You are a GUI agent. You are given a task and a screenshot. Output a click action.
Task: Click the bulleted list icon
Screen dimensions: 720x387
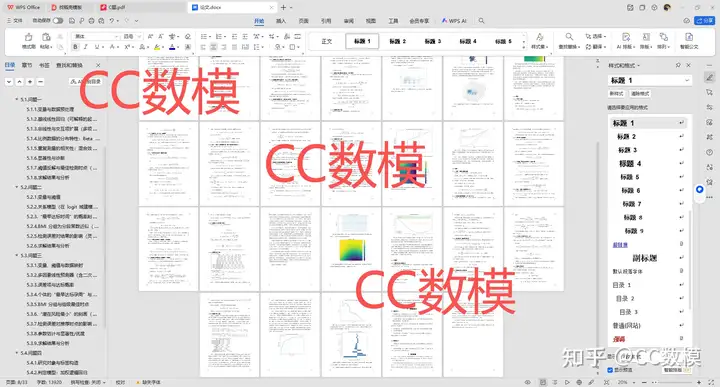[x=204, y=36]
